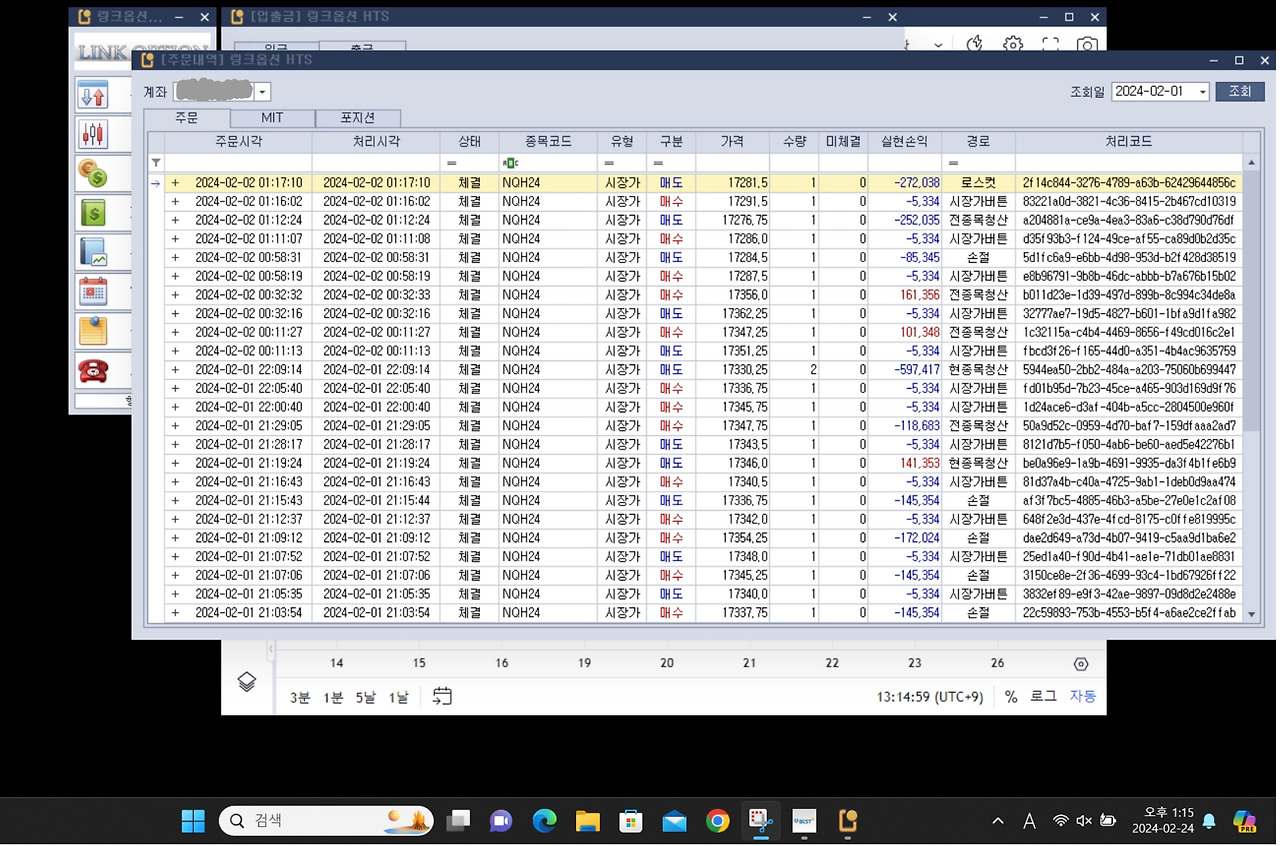This screenshot has height=846, width=1280.
Task: Click the yellow notepad icon in sidebar
Action: point(93,330)
